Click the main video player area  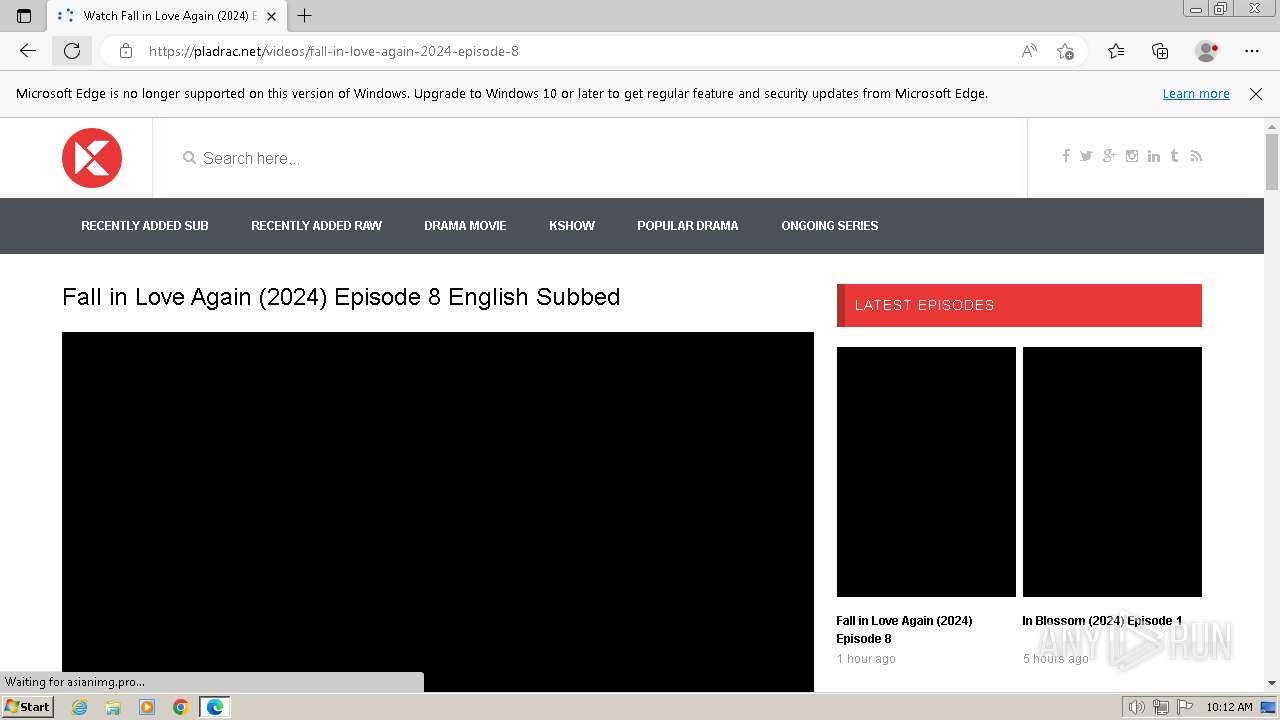pyautogui.click(x=438, y=511)
